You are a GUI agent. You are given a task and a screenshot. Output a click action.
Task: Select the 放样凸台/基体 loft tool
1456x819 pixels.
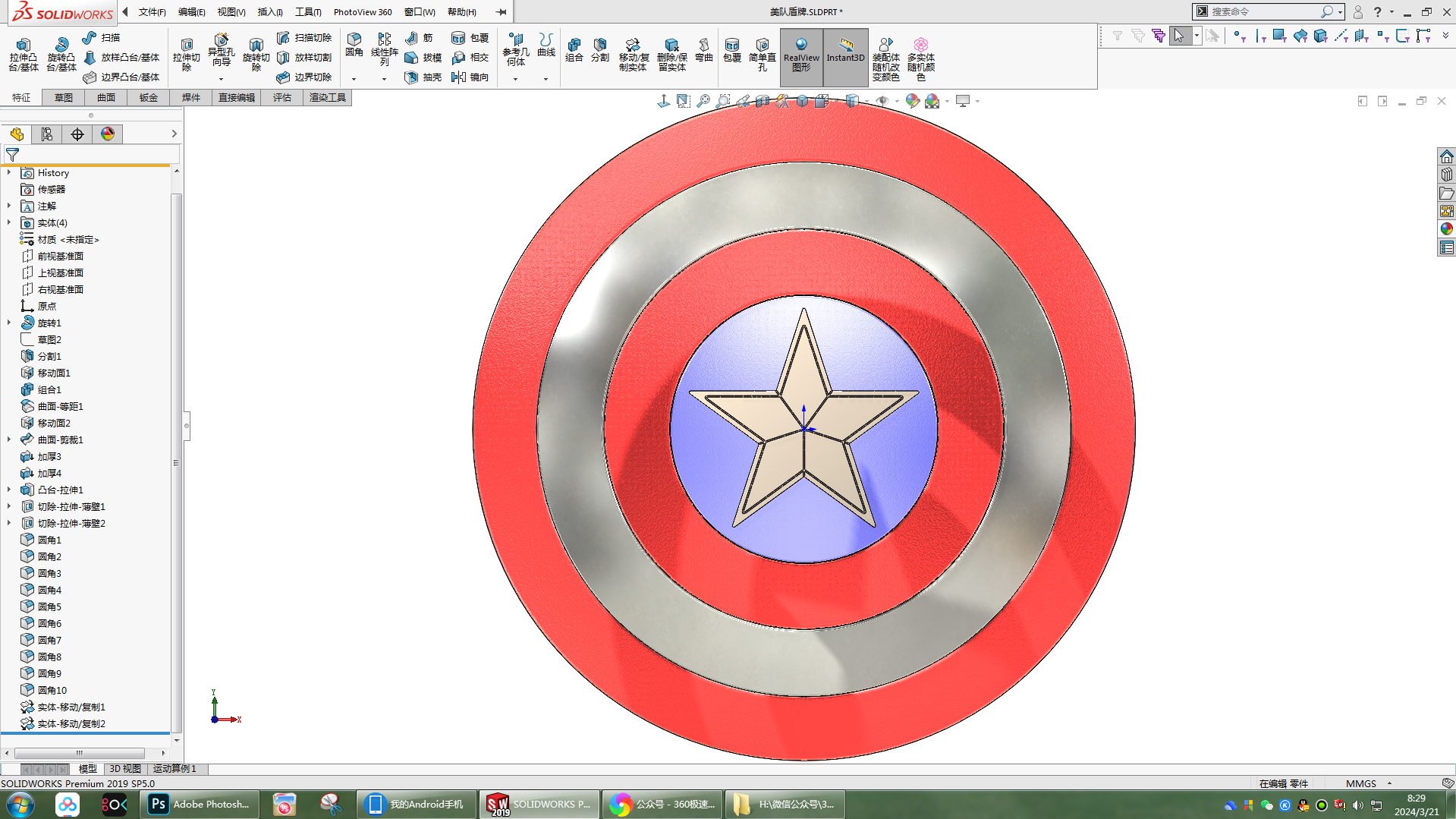point(121,57)
